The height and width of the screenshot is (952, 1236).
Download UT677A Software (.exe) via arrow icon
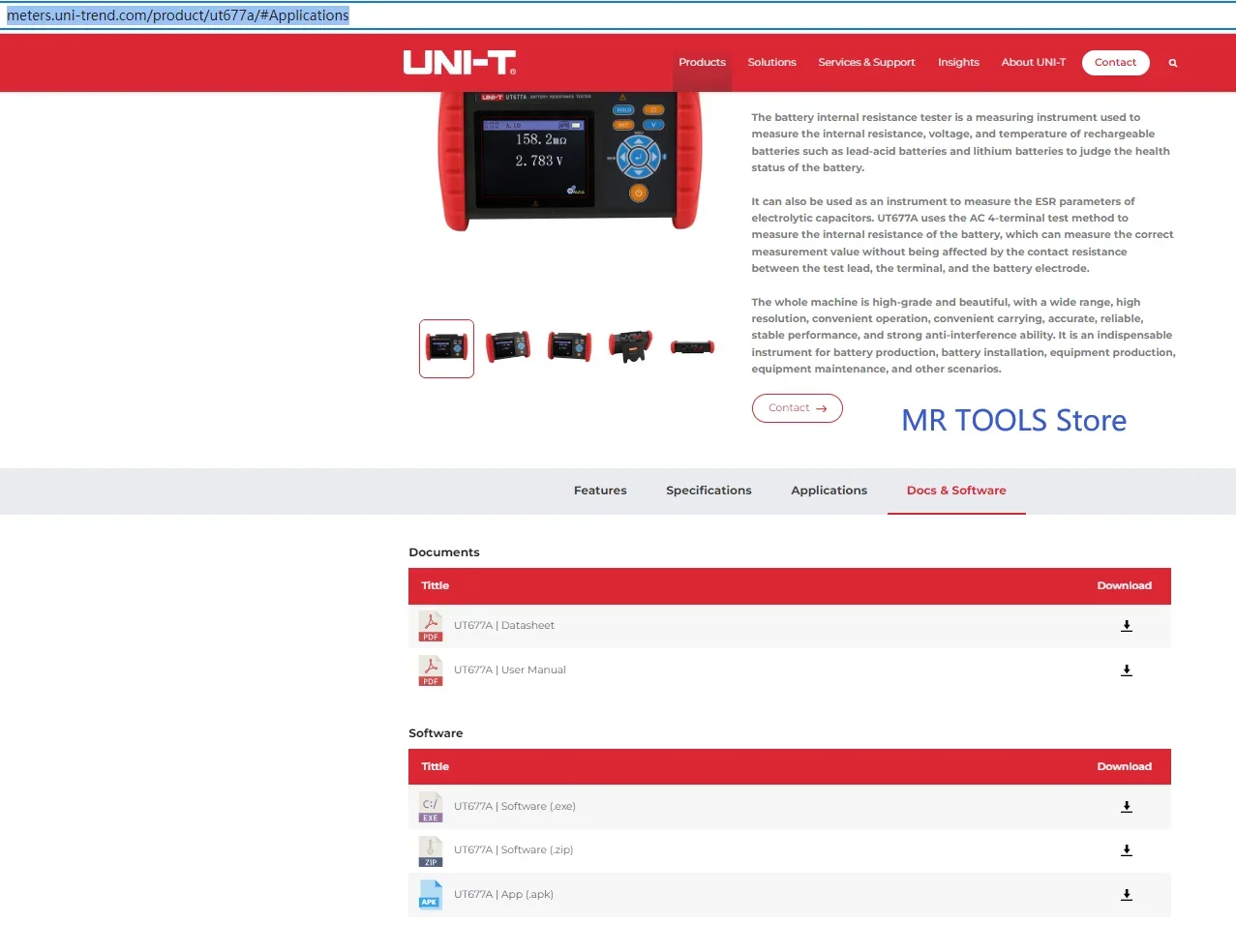tap(1126, 807)
